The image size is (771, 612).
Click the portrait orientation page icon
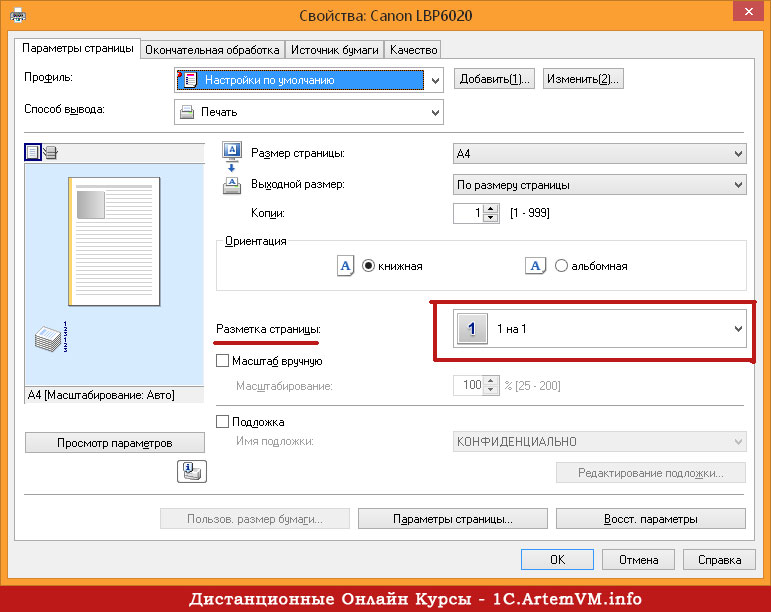344,266
